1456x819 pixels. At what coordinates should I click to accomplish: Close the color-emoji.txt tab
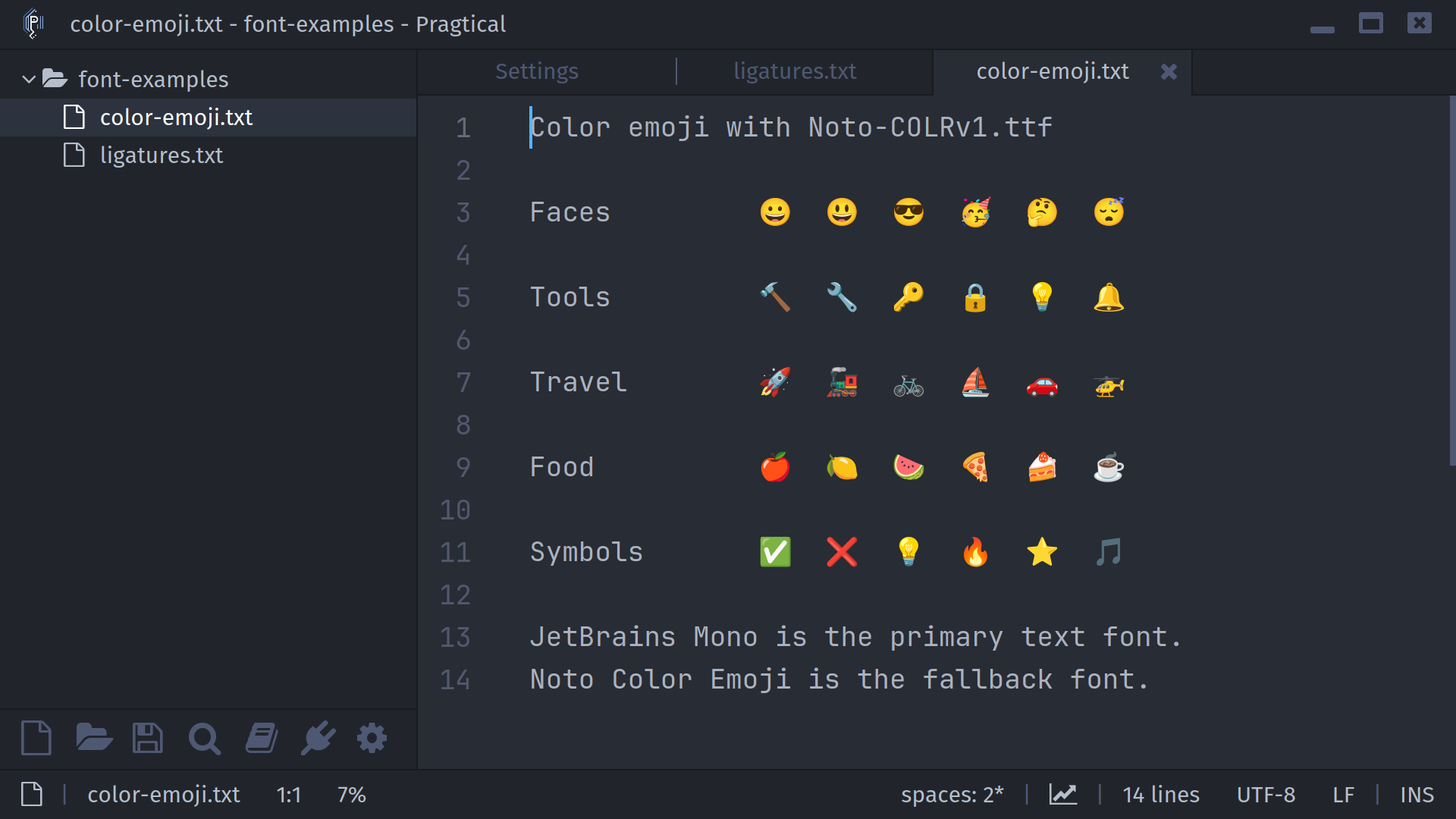(1169, 71)
